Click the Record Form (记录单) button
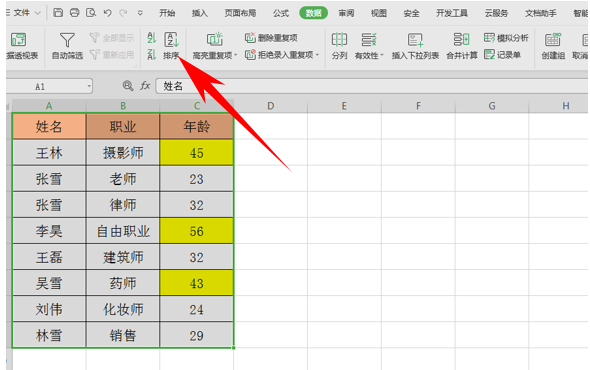 pyautogui.click(x=502, y=55)
